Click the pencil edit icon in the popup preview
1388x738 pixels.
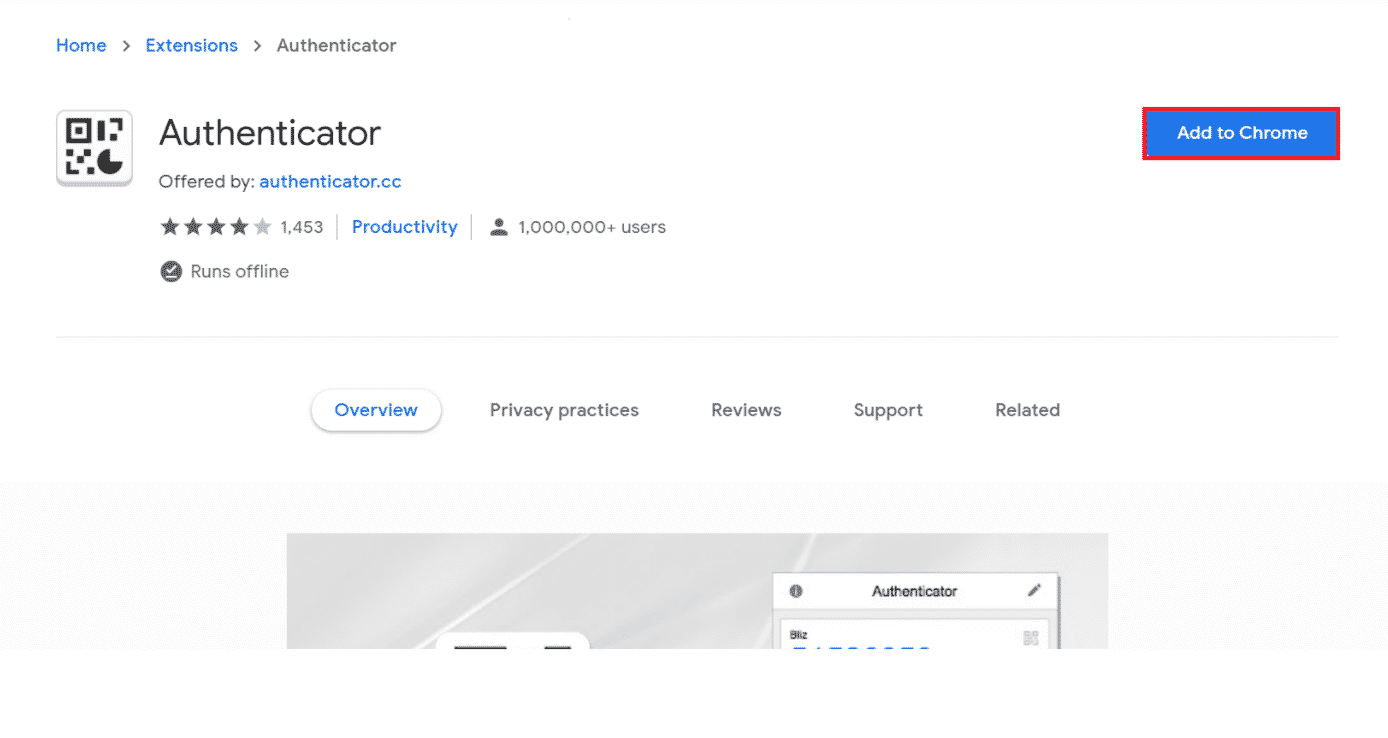pos(1035,590)
